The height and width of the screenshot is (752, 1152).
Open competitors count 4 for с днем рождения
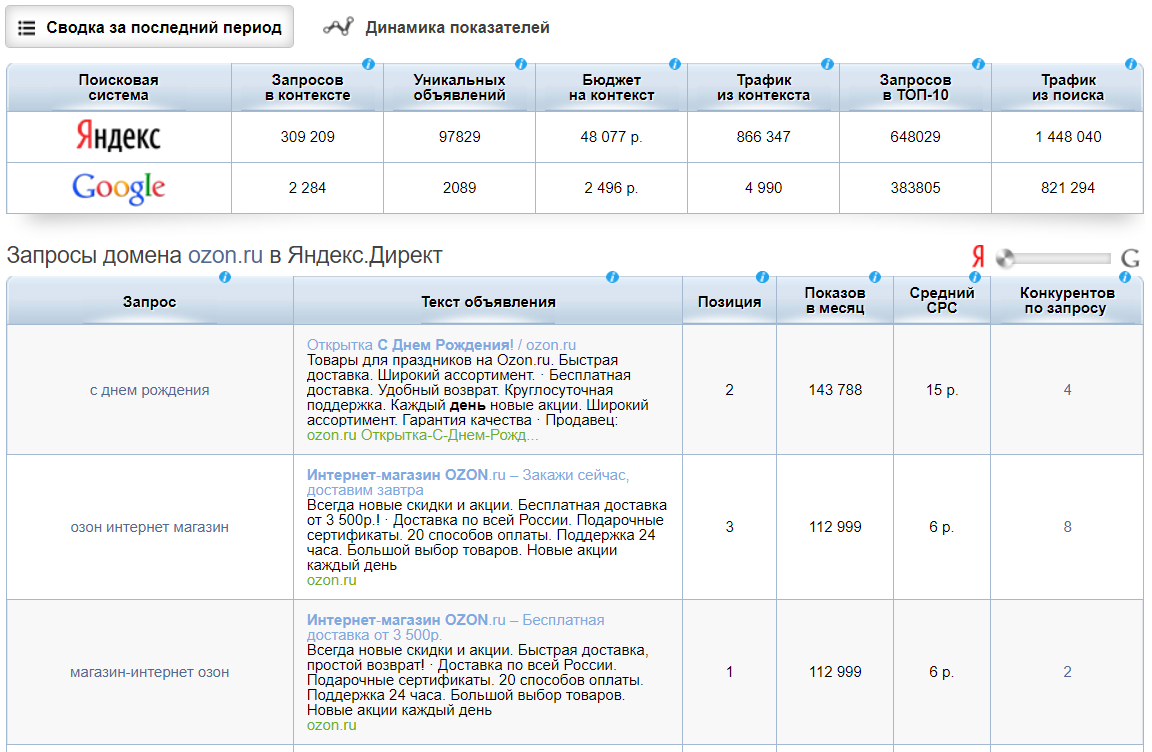(1067, 390)
